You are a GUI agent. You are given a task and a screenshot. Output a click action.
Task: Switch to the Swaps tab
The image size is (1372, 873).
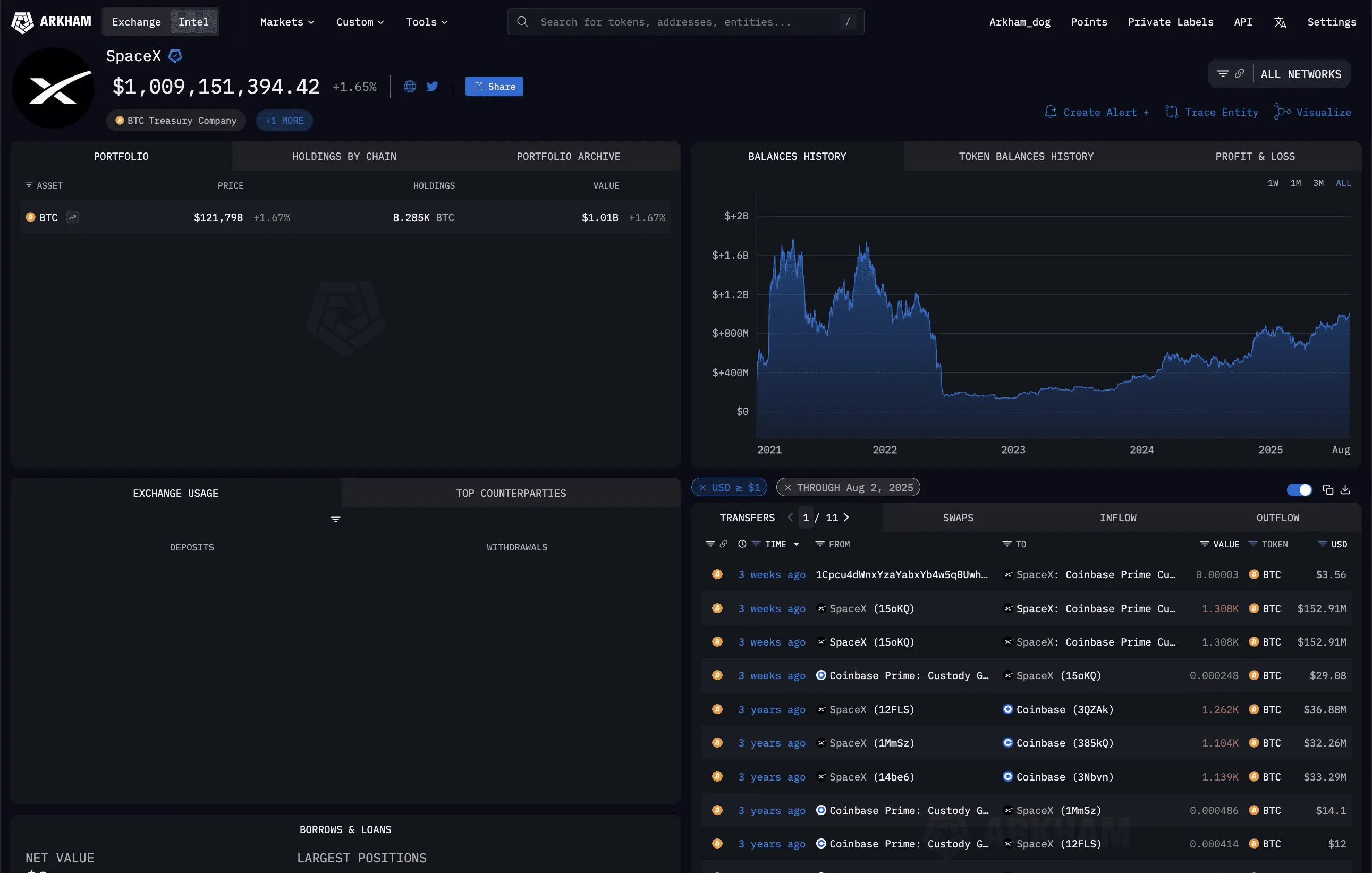958,518
